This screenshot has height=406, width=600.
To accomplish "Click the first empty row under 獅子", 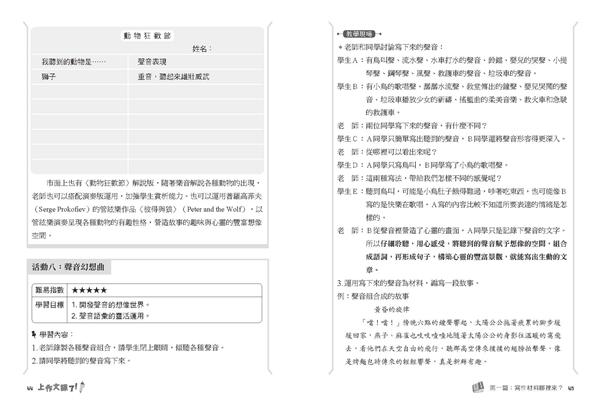I will (x=148, y=91).
